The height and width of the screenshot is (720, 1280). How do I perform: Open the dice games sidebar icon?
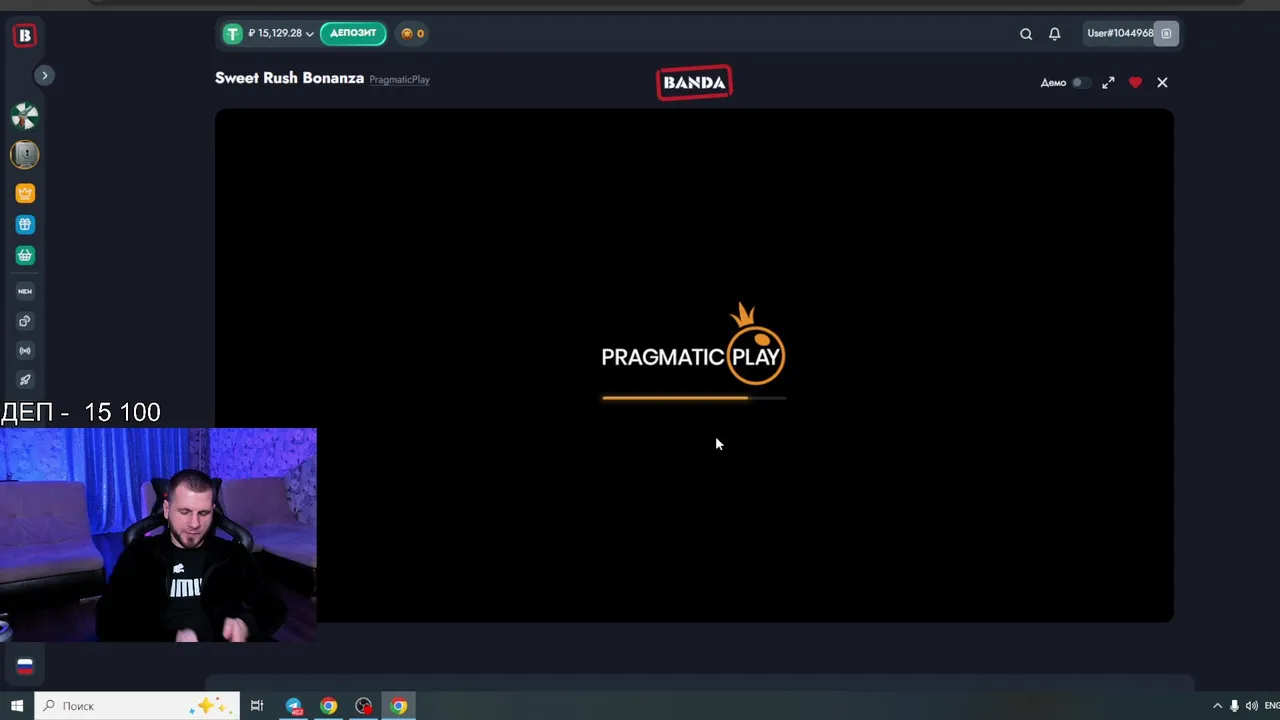(25, 321)
